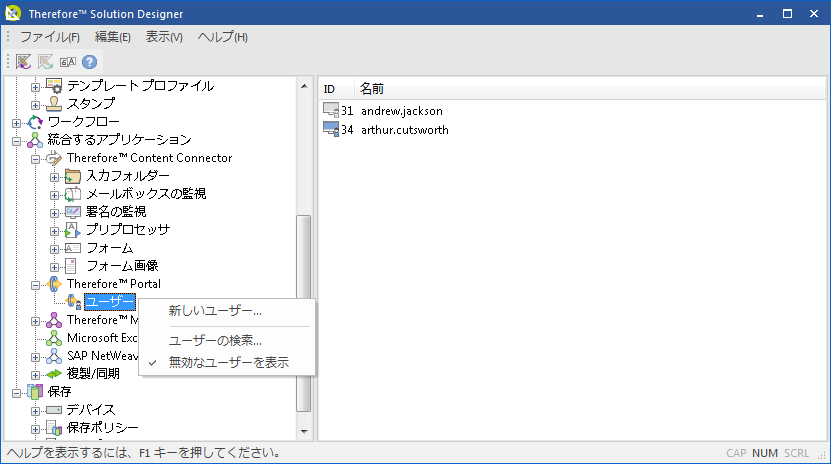Expand the 保存ポリシー node
This screenshot has height=465, width=832.
click(35, 429)
